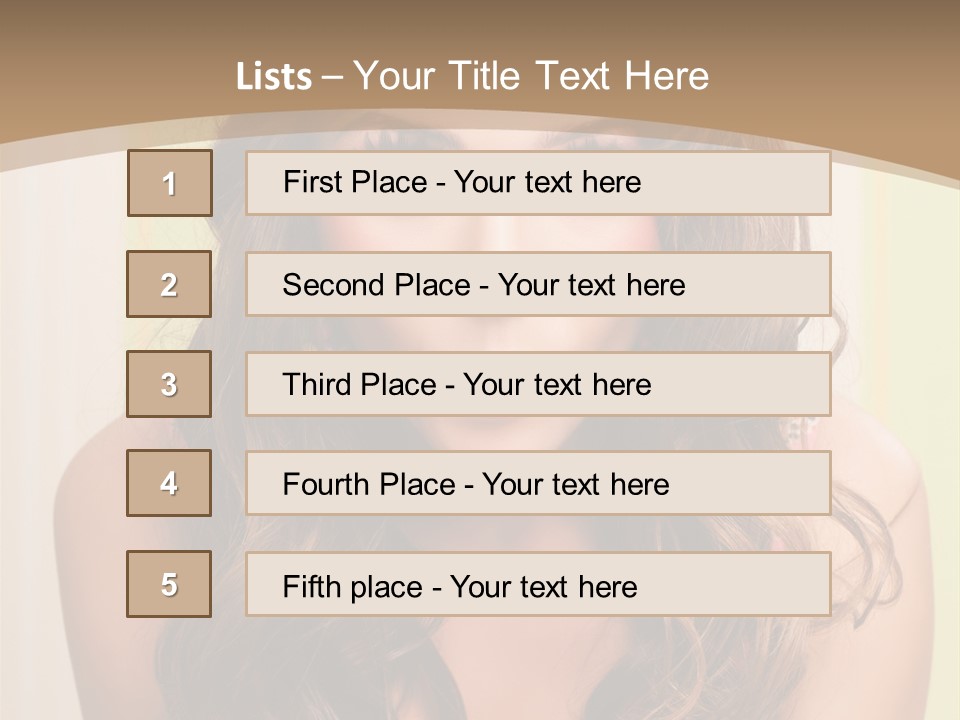Select the number 4 square
The height and width of the screenshot is (720, 960).
click(169, 483)
